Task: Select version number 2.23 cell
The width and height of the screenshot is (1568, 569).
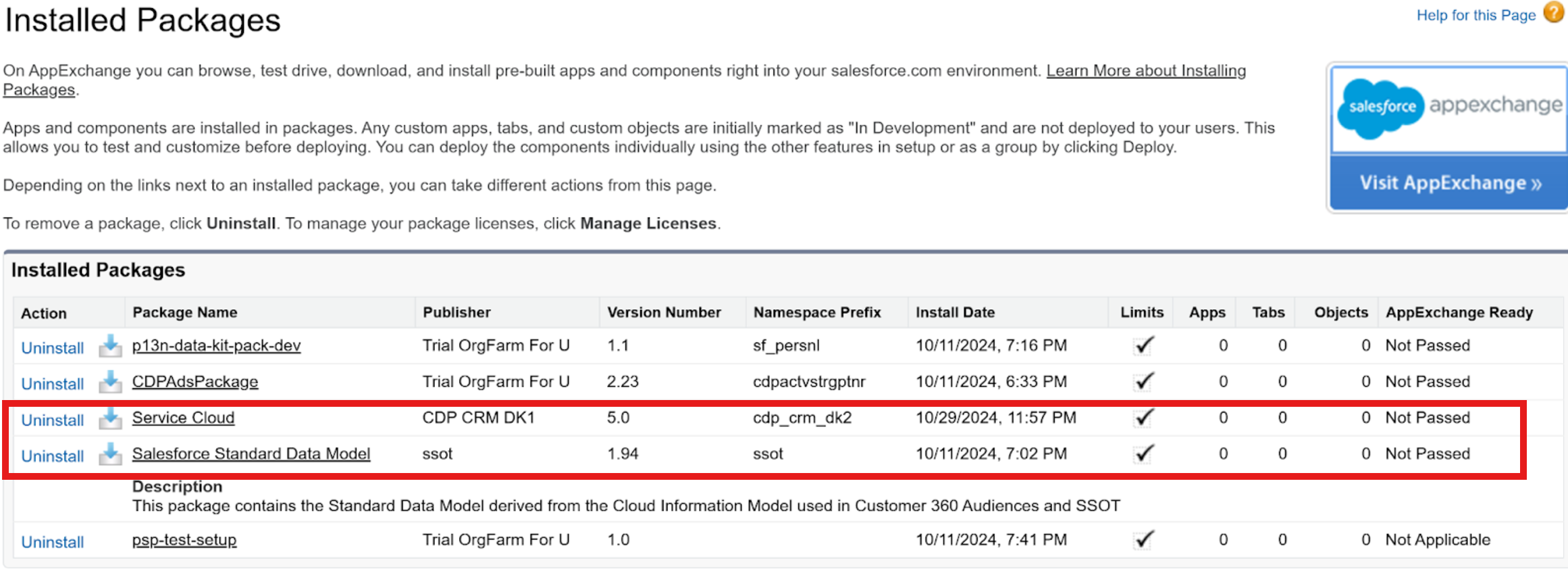Action: click(x=623, y=382)
